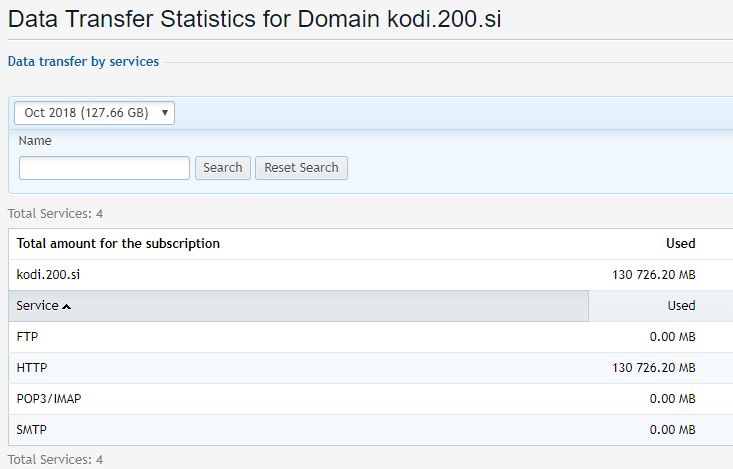The height and width of the screenshot is (469, 733).
Task: Open the Oct 2018 month dropdown
Action: point(95,113)
